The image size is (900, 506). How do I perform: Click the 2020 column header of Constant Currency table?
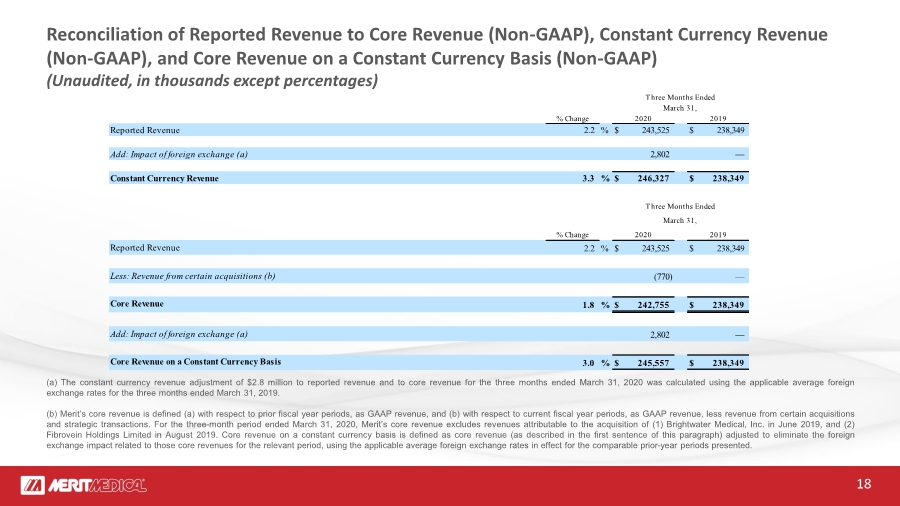point(643,119)
